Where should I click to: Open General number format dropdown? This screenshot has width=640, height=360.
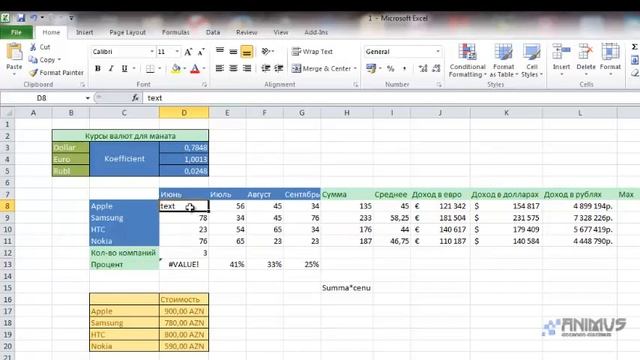pos(438,51)
